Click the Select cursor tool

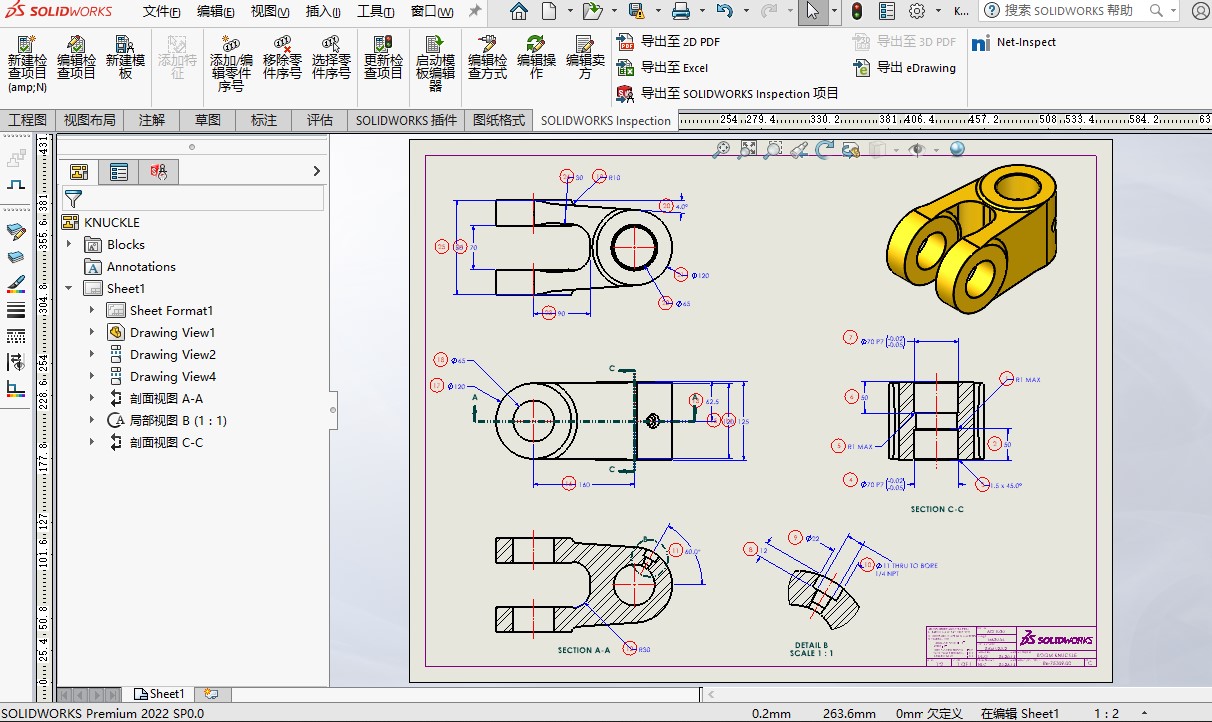pos(812,12)
